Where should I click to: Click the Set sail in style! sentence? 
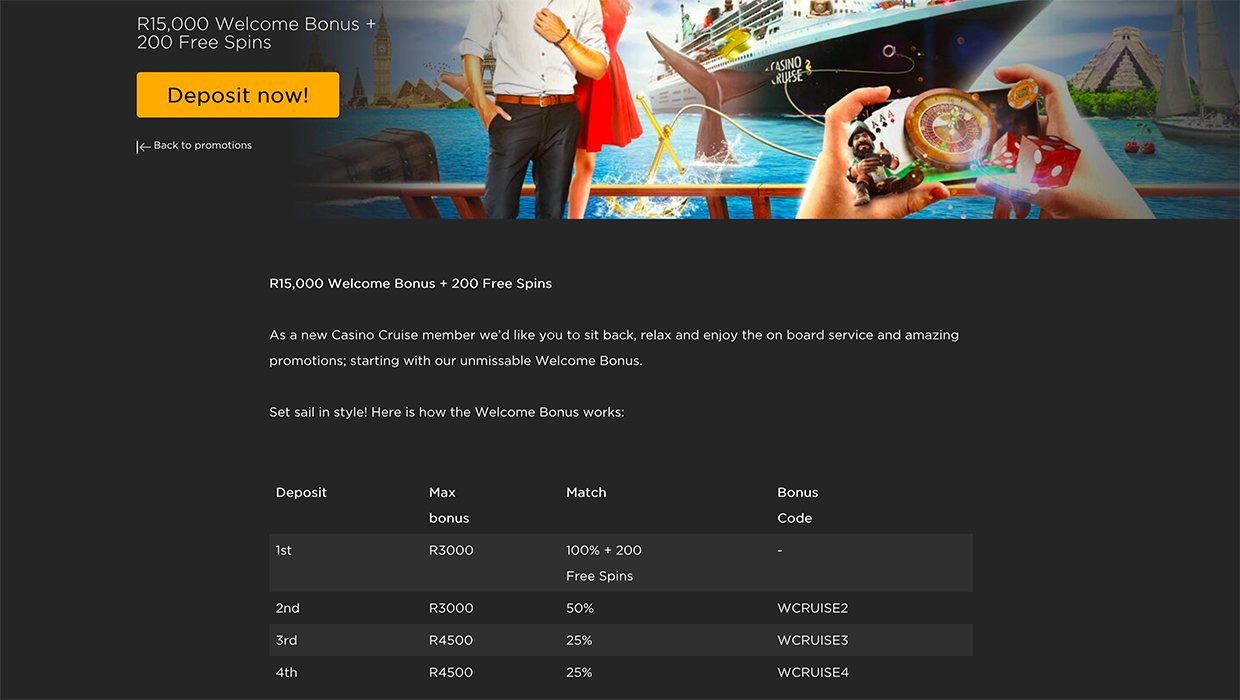tap(446, 412)
